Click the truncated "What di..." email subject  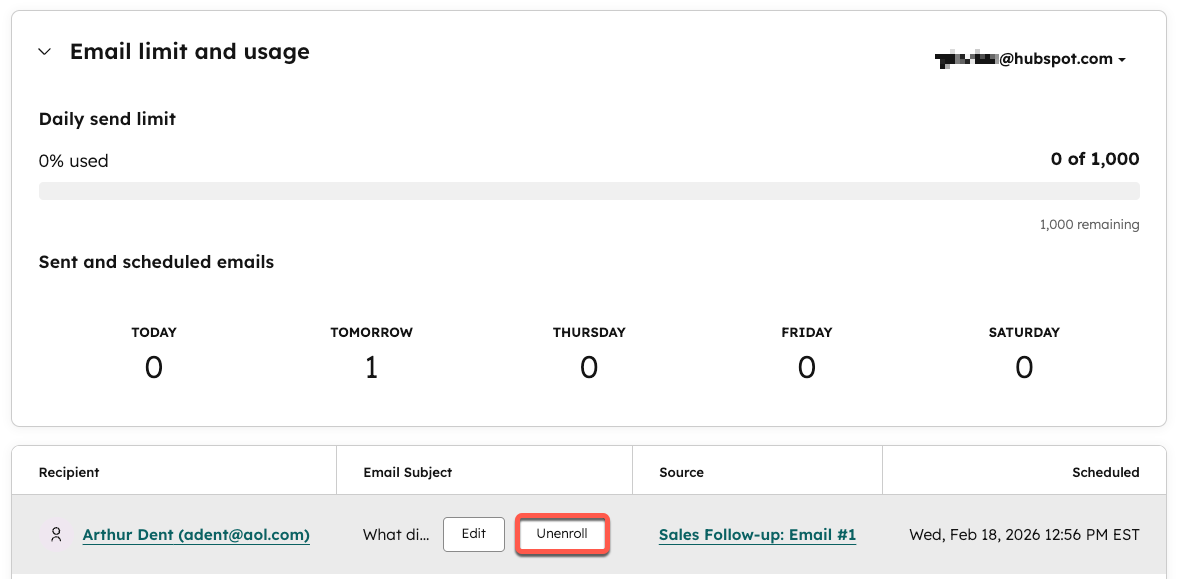coord(396,535)
